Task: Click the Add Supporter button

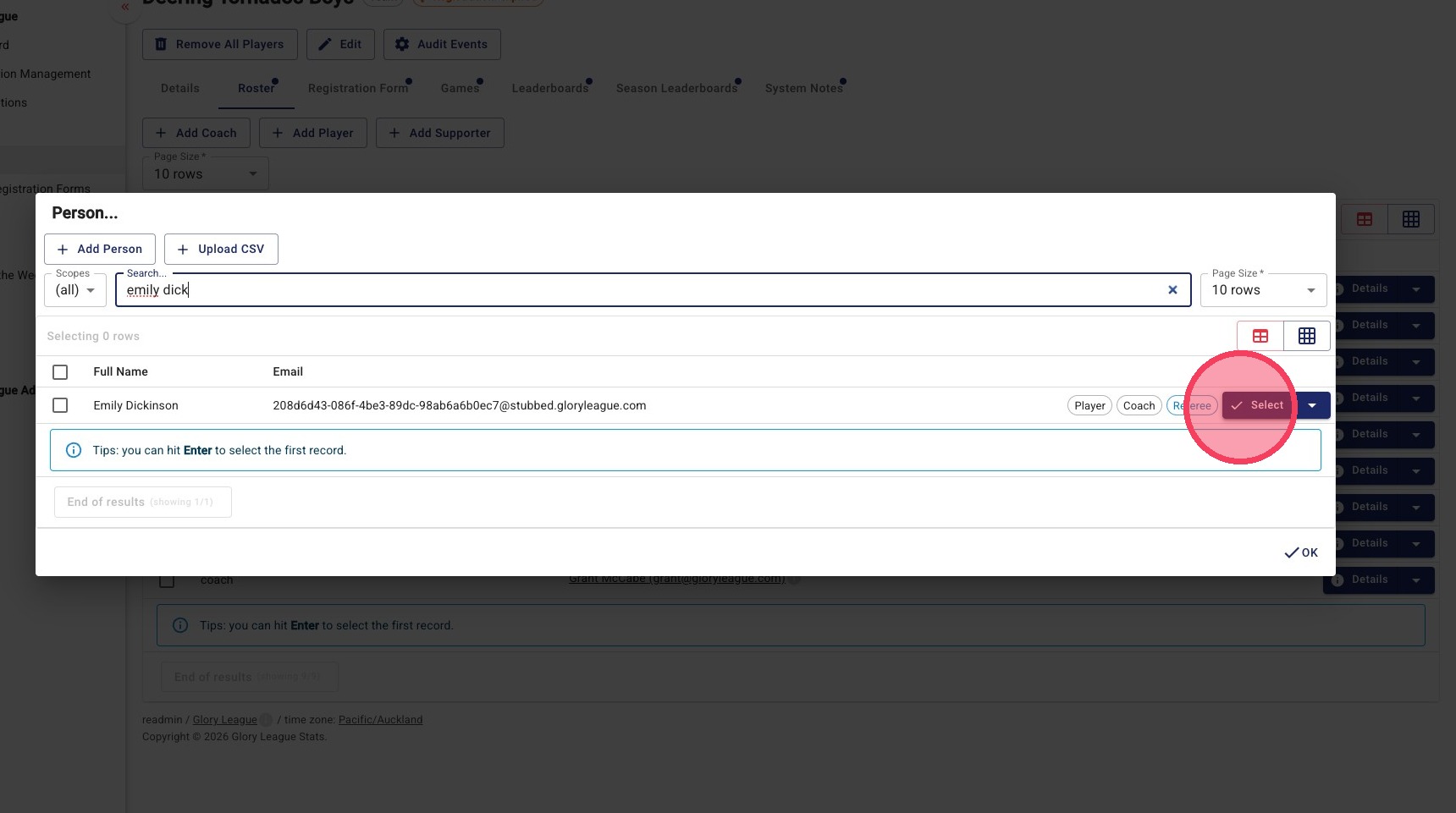Action: (x=440, y=133)
